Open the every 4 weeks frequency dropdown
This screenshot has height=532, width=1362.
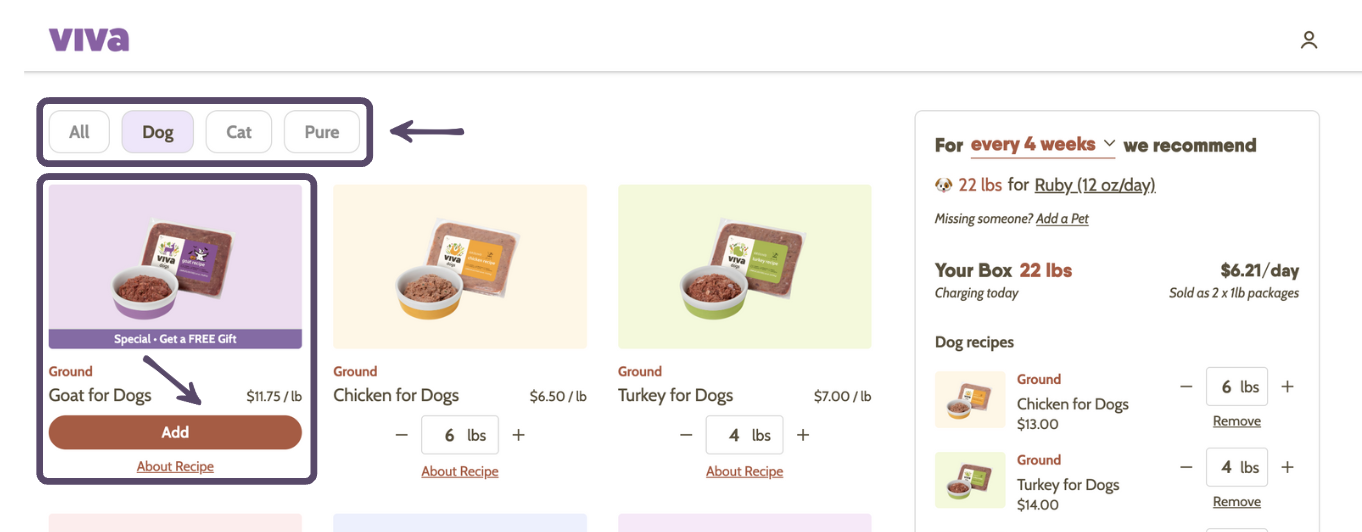tap(1042, 145)
